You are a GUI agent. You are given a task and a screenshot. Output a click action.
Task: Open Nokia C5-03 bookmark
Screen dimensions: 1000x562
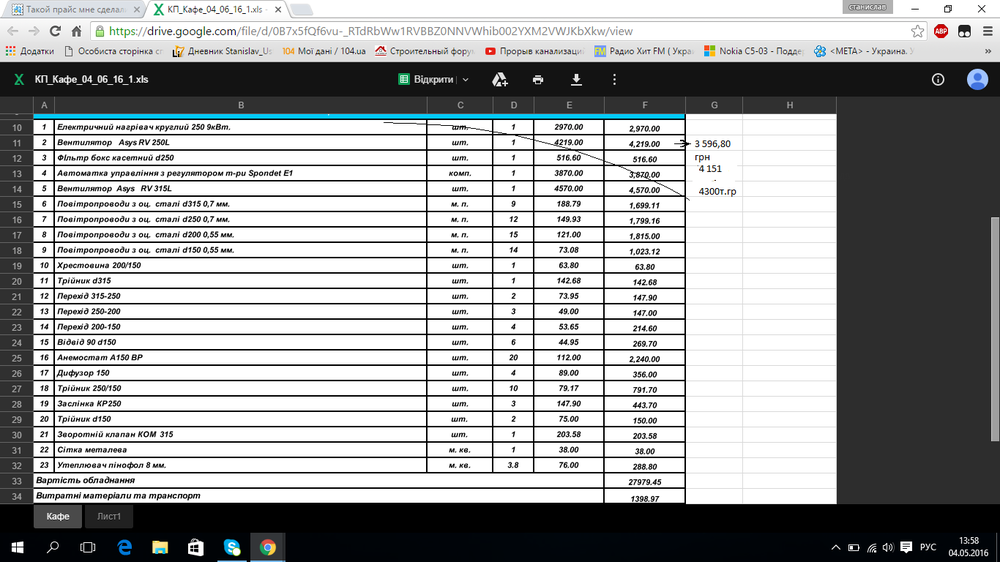tap(754, 51)
